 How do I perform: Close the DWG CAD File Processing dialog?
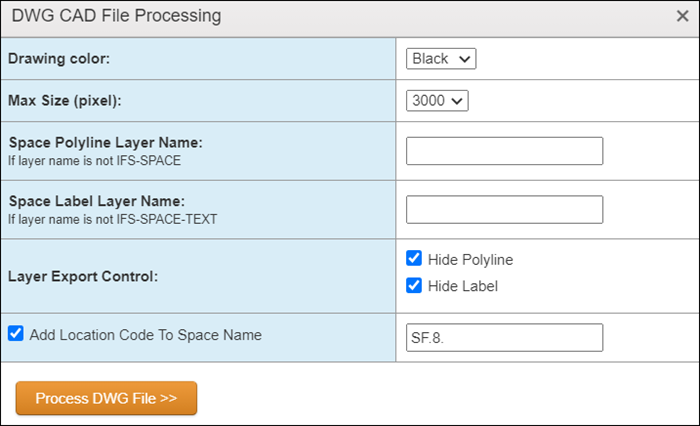click(x=682, y=16)
